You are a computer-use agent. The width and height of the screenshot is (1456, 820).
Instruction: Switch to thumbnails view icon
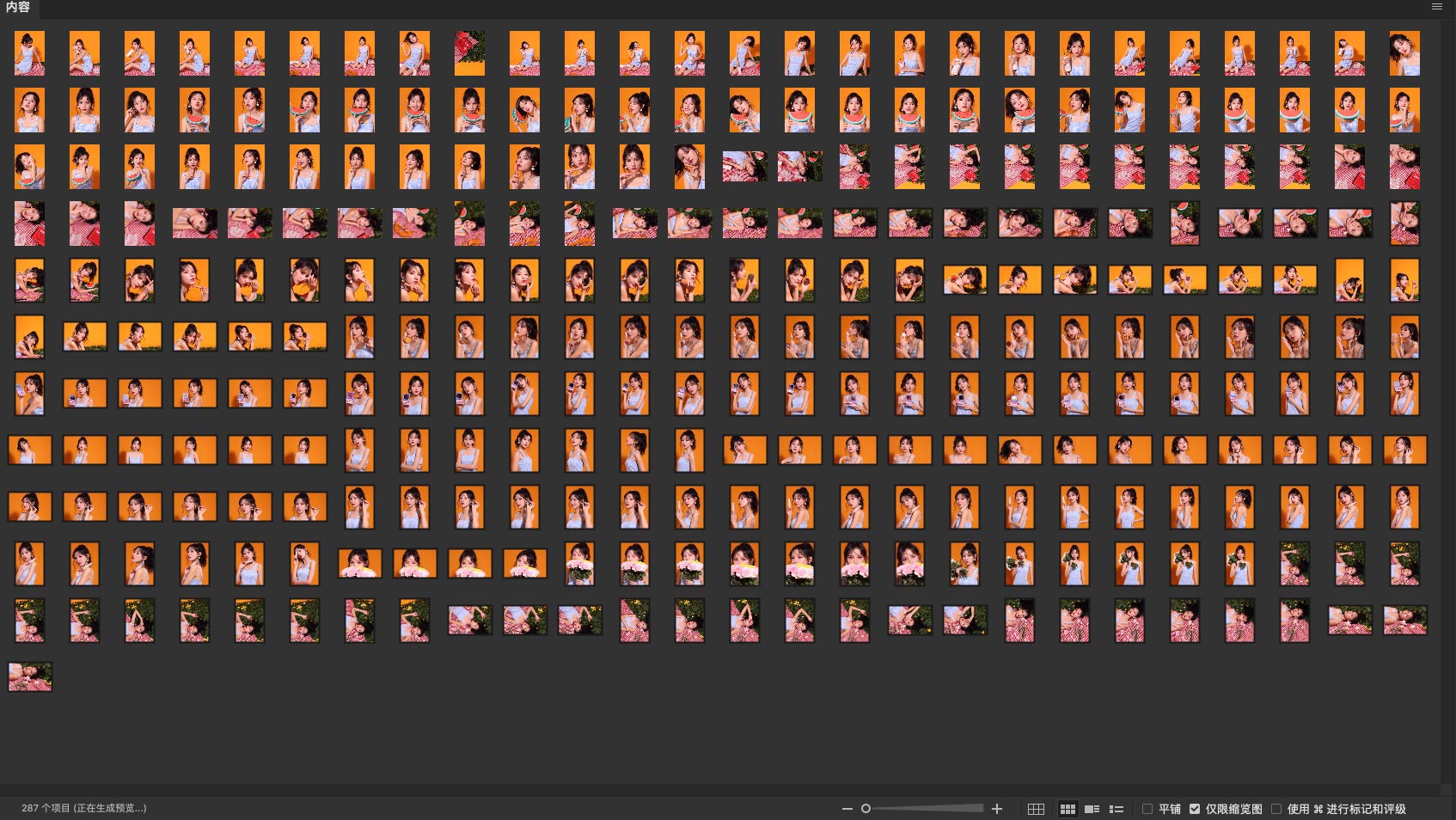(x=1068, y=809)
